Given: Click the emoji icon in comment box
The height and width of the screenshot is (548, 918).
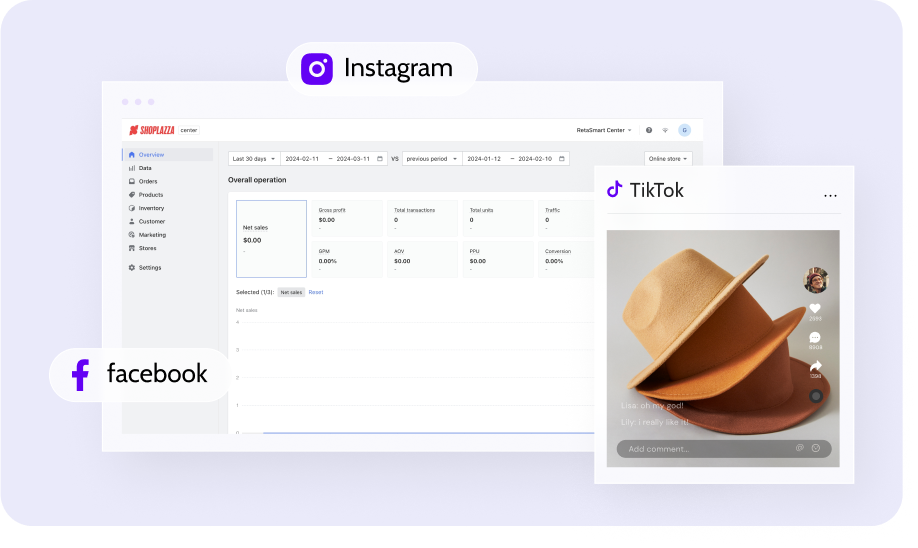Looking at the screenshot, I should [x=816, y=448].
